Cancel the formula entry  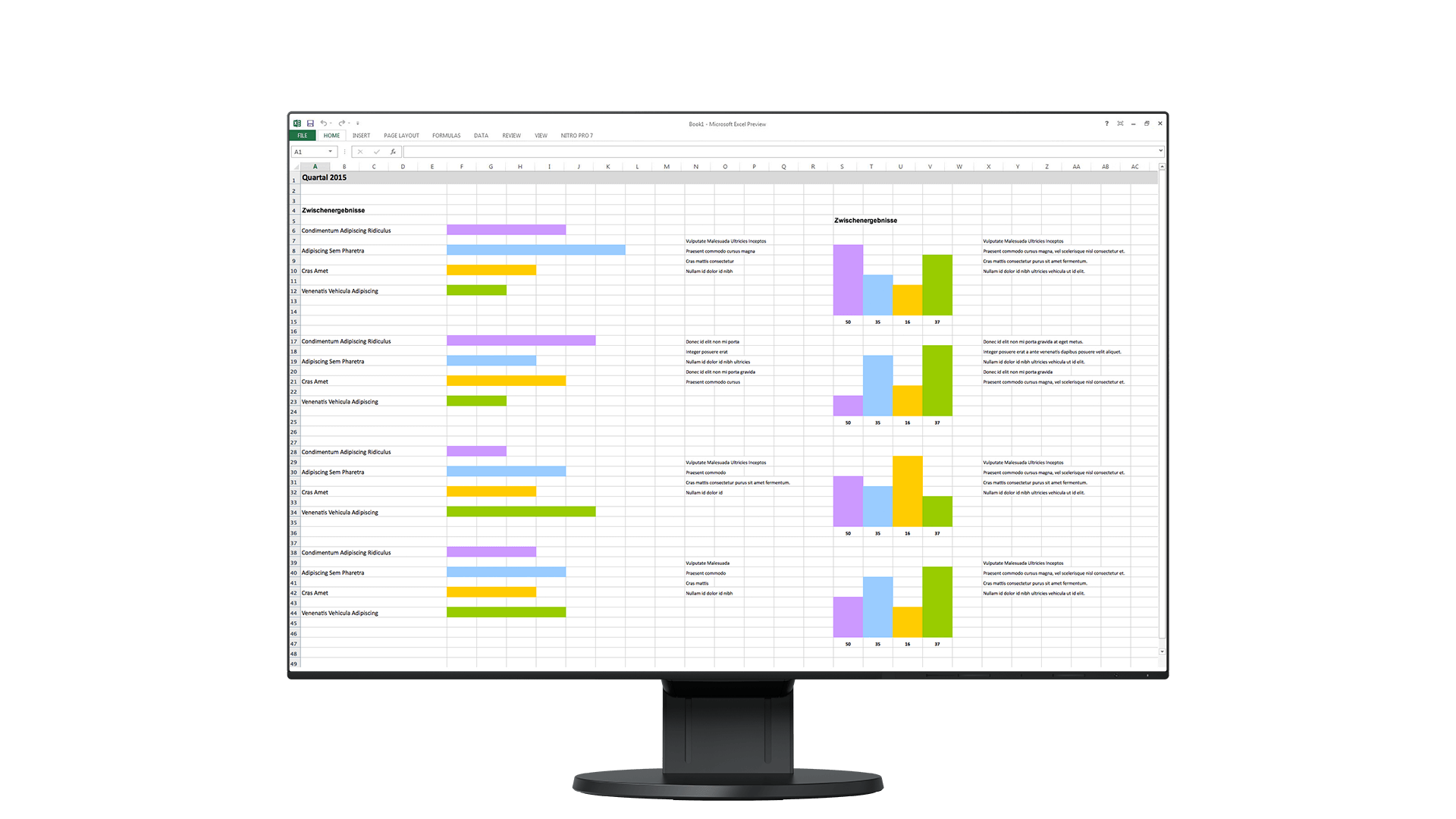[x=360, y=152]
